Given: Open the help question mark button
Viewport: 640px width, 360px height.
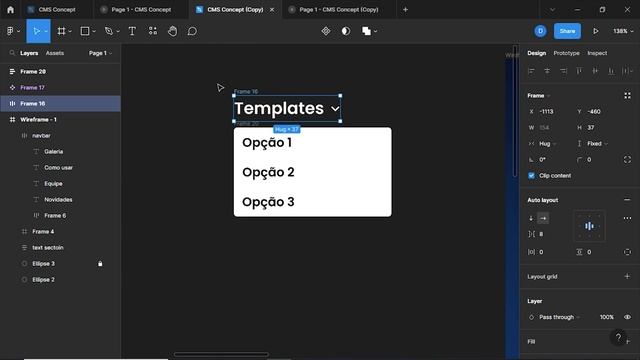Looking at the screenshot, I should pos(618,337).
